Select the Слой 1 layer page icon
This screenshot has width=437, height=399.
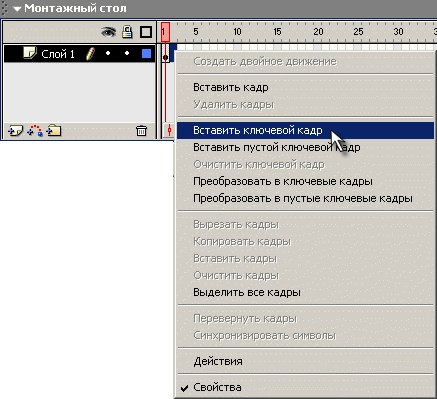click(30, 53)
